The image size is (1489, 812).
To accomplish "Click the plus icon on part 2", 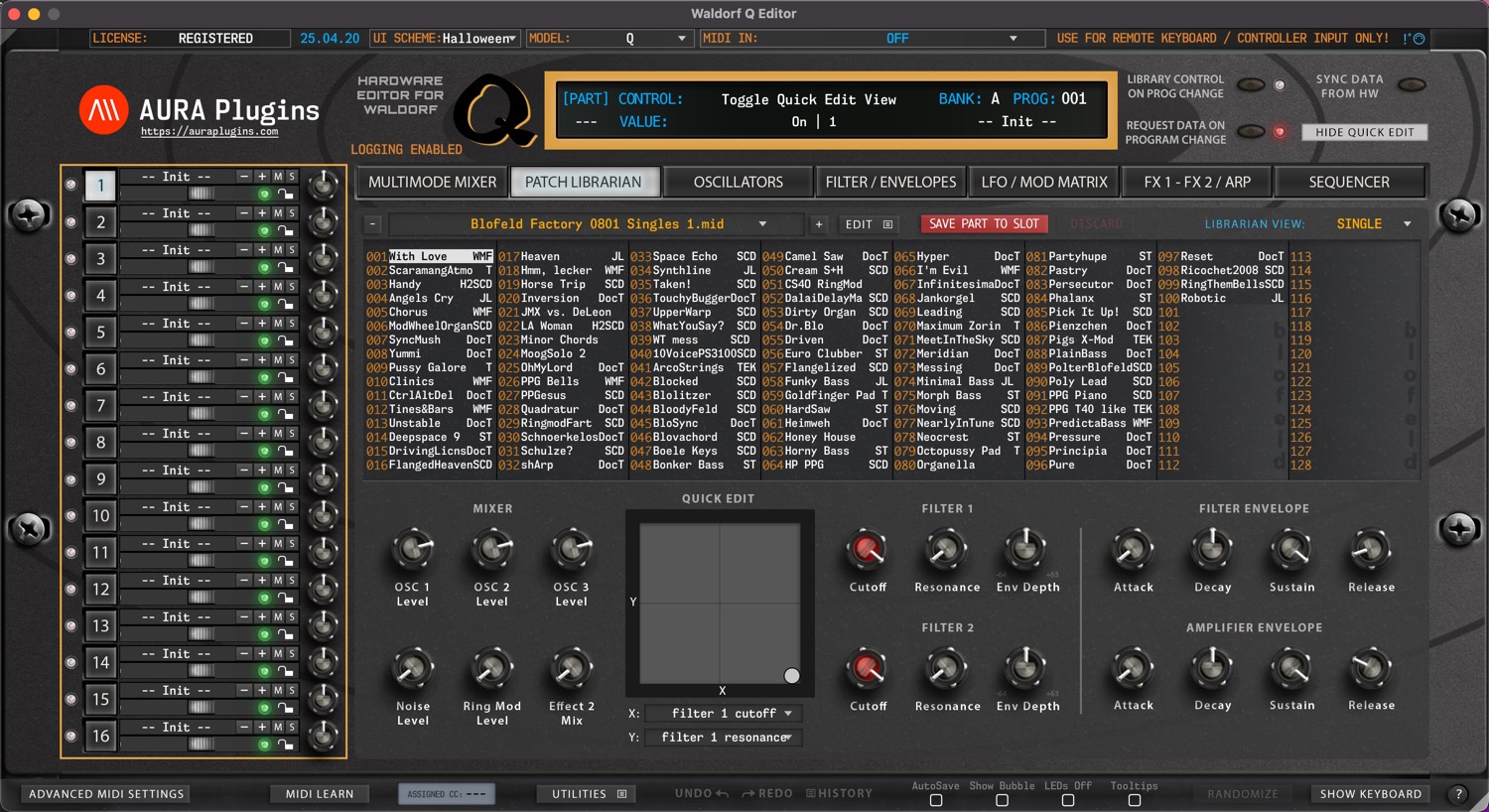I will click(x=262, y=212).
